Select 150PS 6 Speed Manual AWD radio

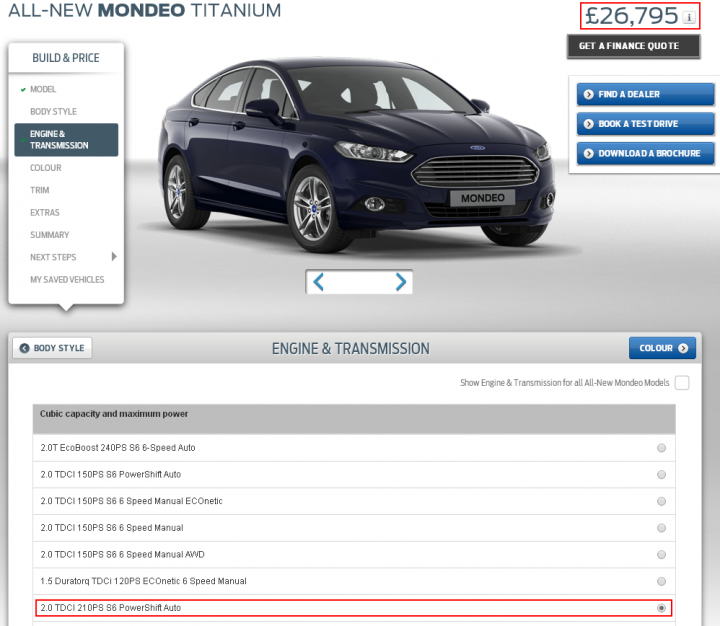tap(661, 554)
